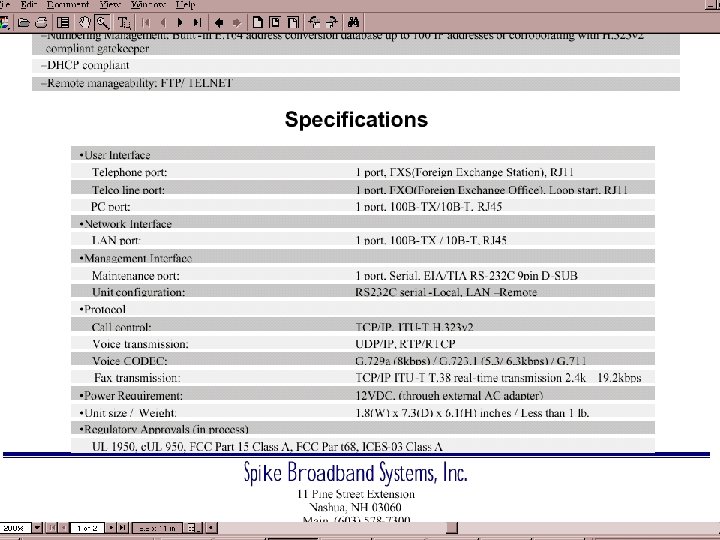720x540 pixels.
Task: Click the 'Unit configuration:' label
Action: tap(138, 292)
